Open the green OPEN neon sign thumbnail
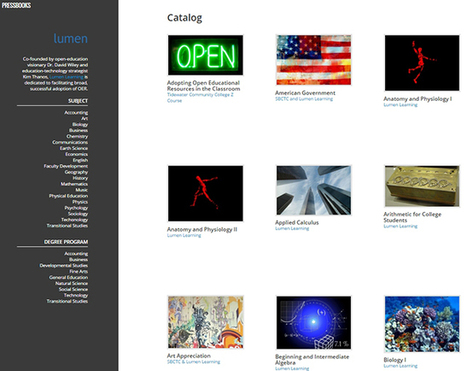This screenshot has height=371, width=467. [205, 55]
